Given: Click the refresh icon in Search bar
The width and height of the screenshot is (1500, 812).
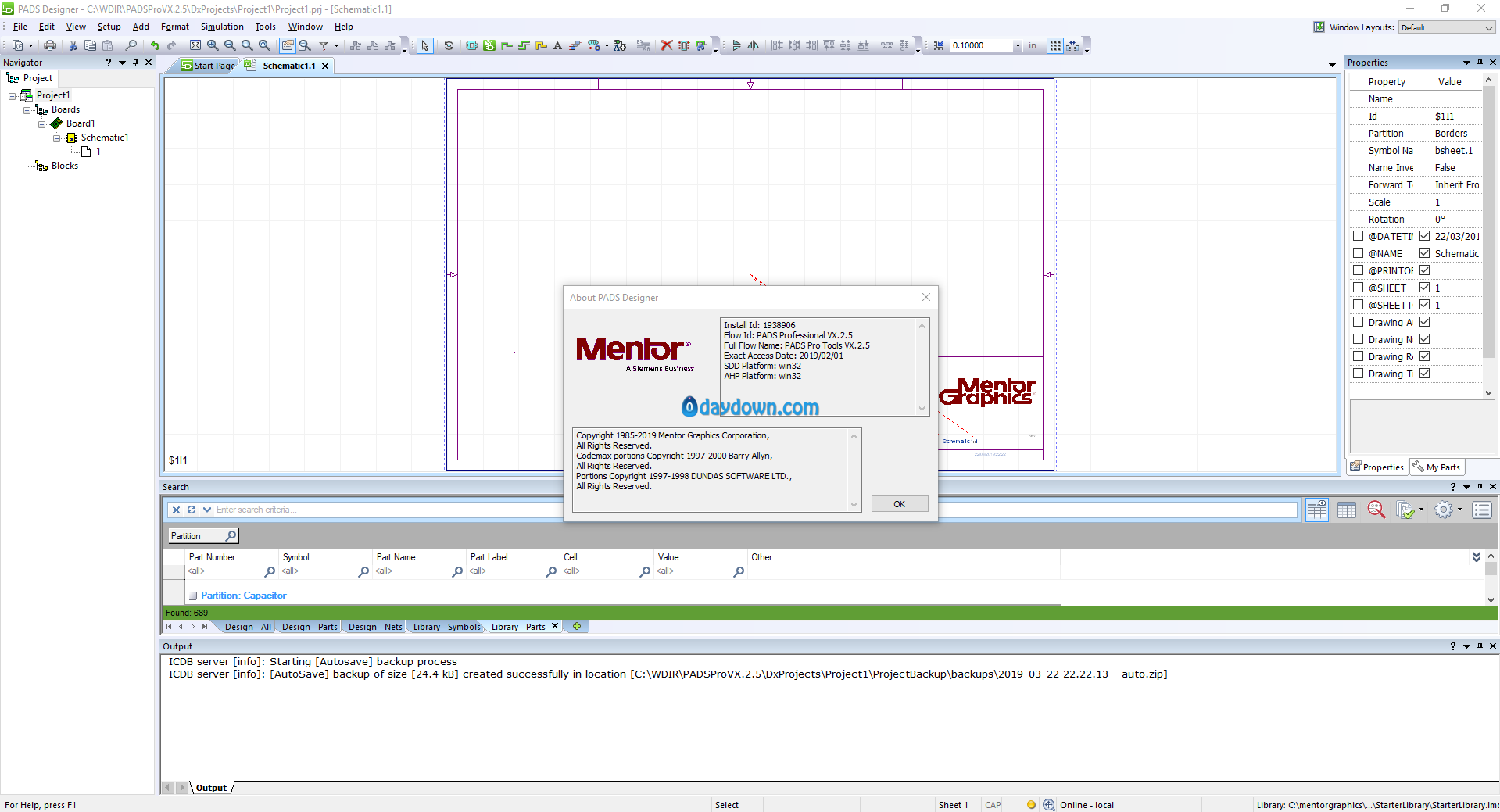Looking at the screenshot, I should coord(192,510).
